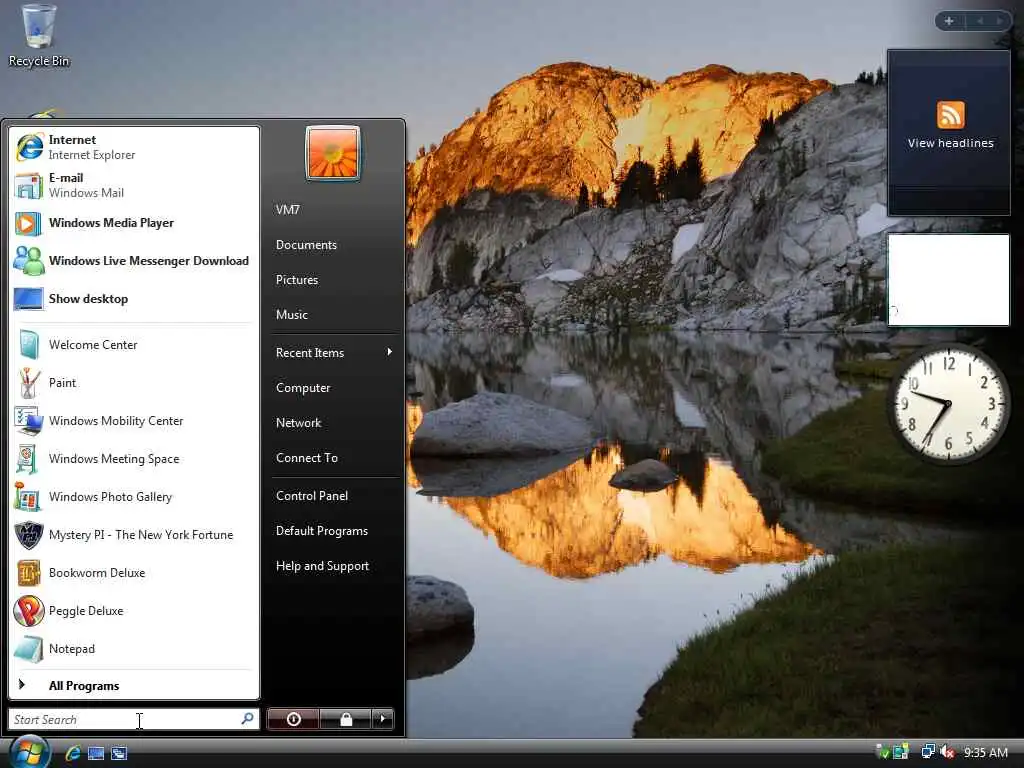Lock the computer with padlock button

pyautogui.click(x=345, y=719)
